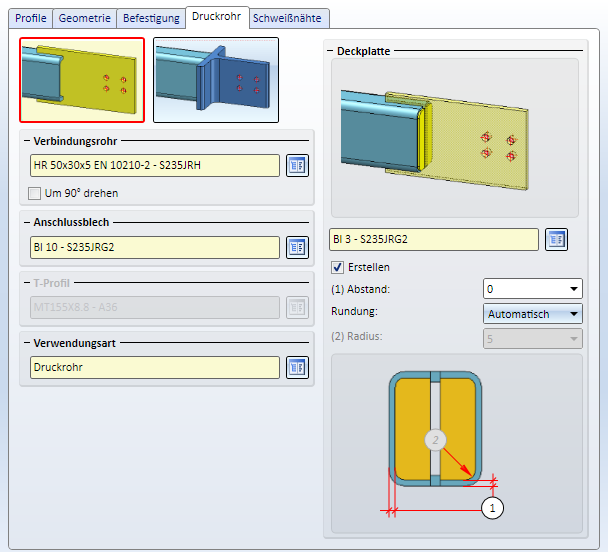Click the Deckplatte field BI 3 - S235JRG2
The width and height of the screenshot is (608, 552).
[434, 240]
